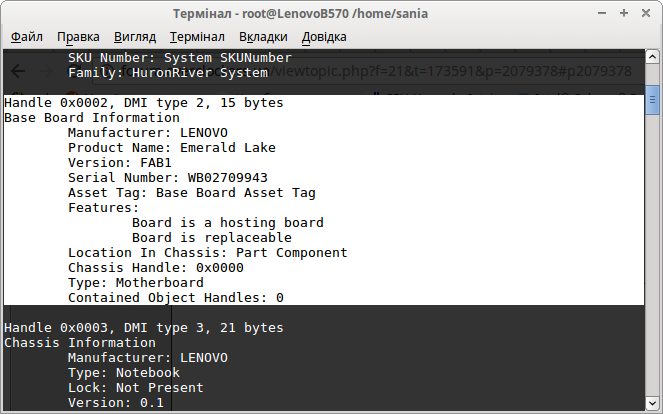Click the Type: Notebook line
The height and width of the screenshot is (414, 663).
coord(124,373)
